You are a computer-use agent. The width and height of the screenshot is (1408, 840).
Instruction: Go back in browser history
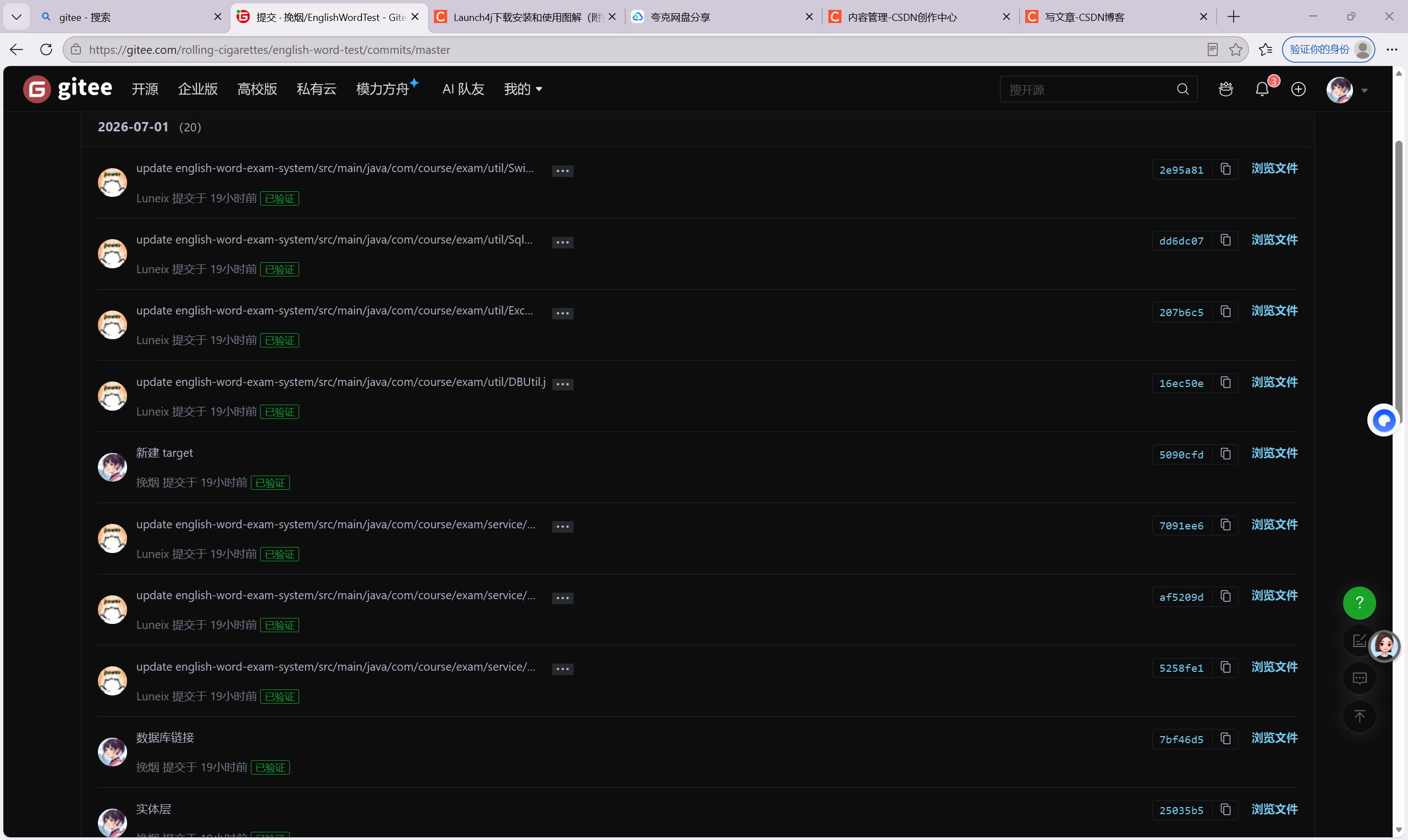click(x=16, y=50)
